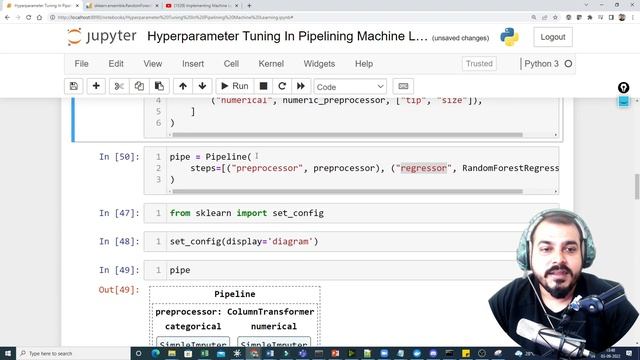
Task: Open the Windows Start menu
Action: click(x=8, y=353)
